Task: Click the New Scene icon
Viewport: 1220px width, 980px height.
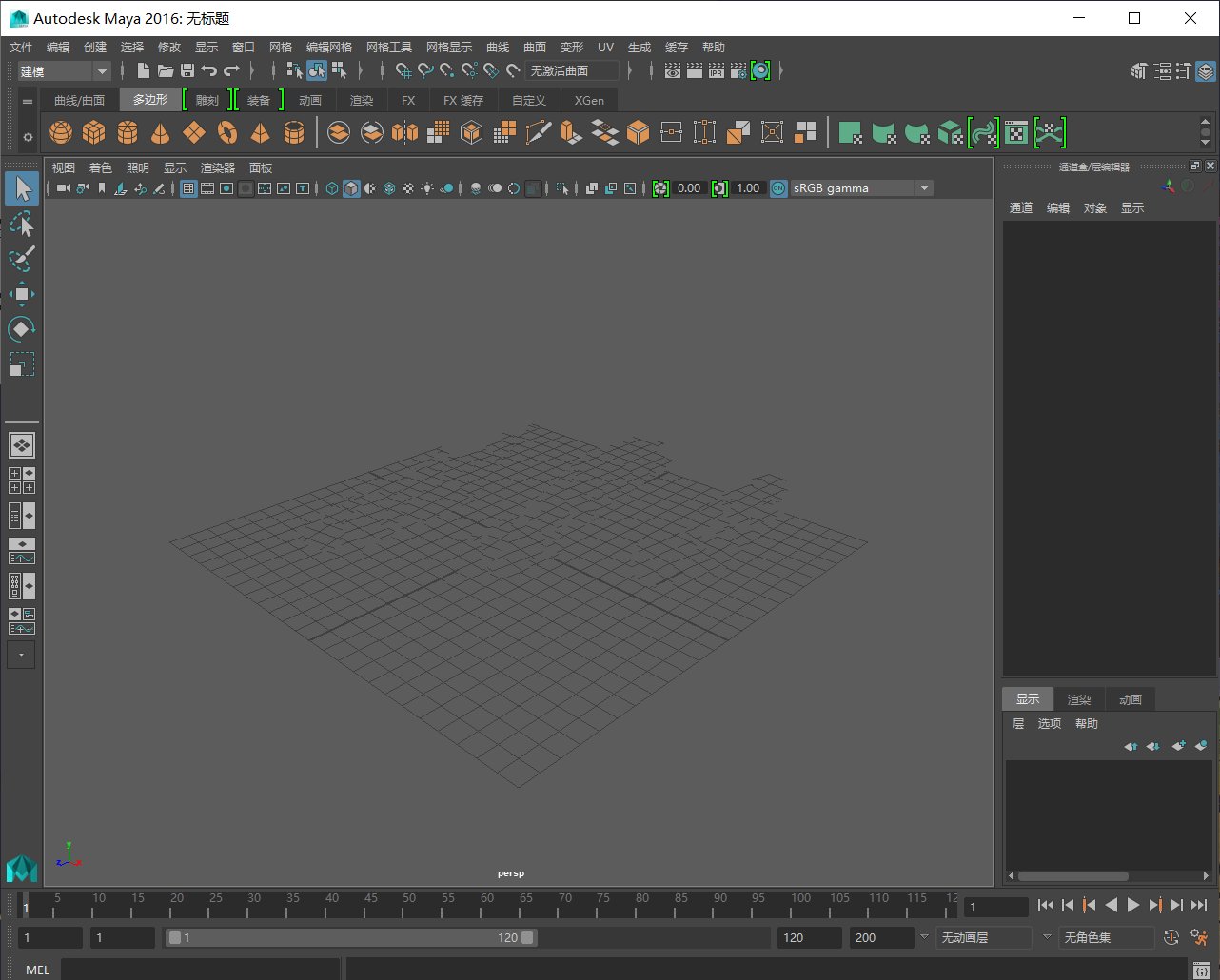Action: (143, 70)
